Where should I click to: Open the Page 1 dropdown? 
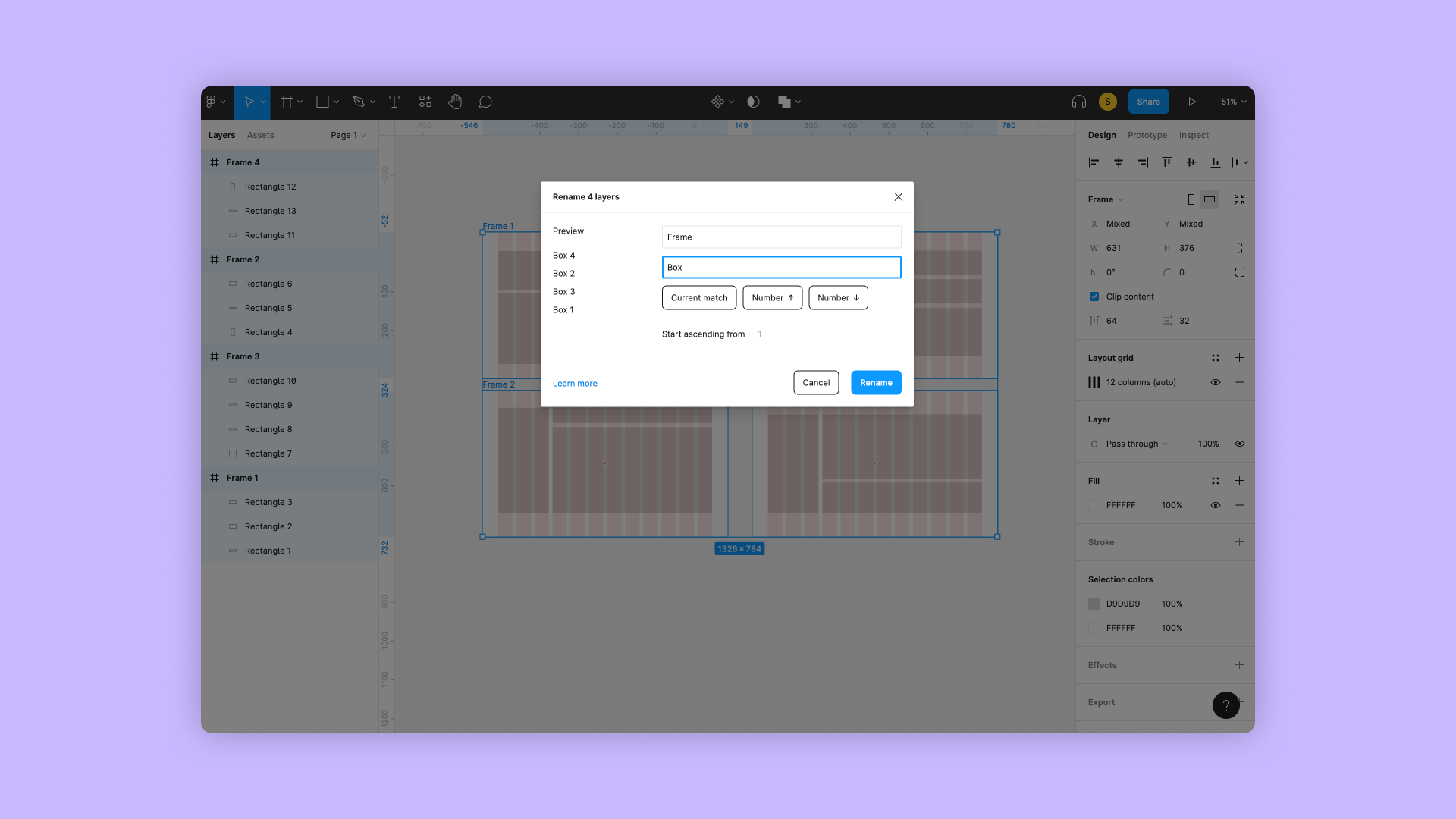348,135
